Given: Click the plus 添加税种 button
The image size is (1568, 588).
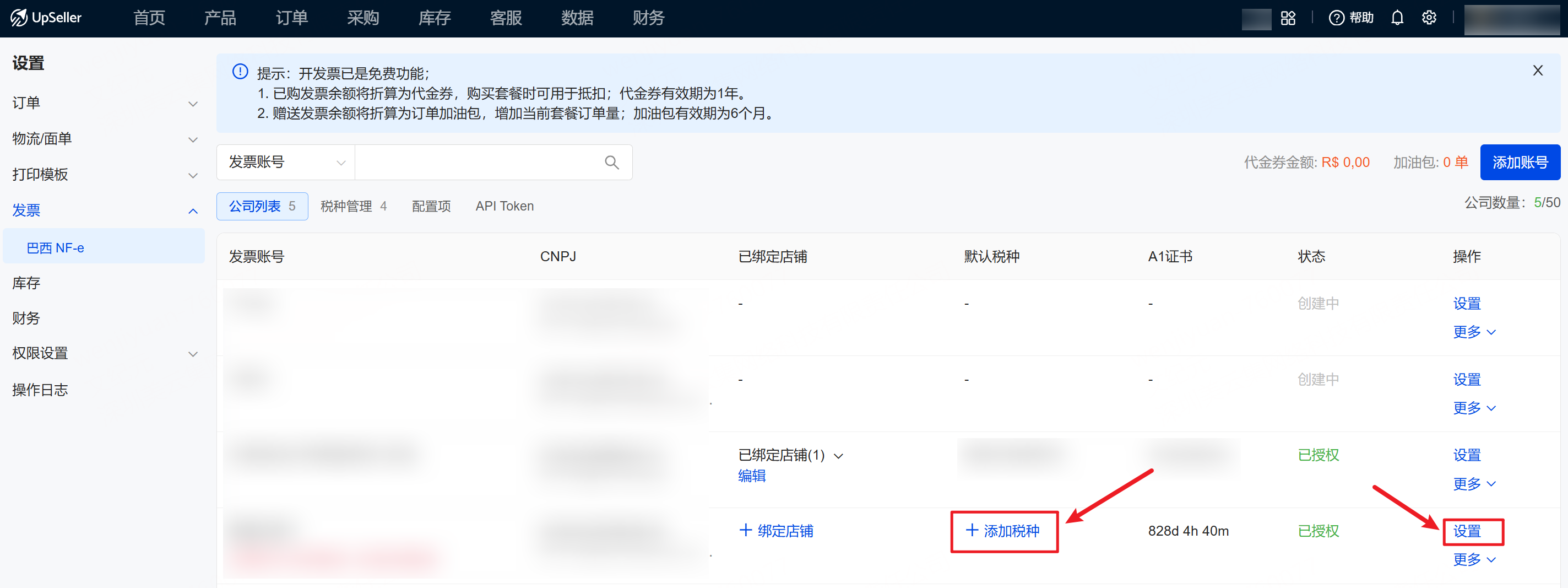Looking at the screenshot, I should pyautogui.click(x=1003, y=531).
